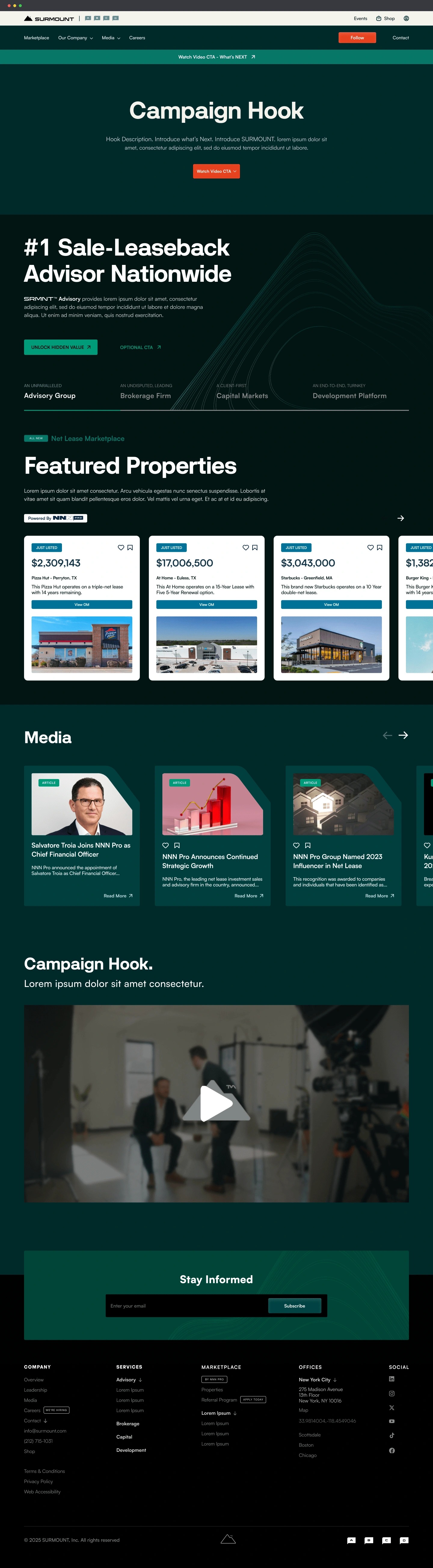Click the footer badge icon labeled B
Screen dimensions: 433x1568
[369, 1540]
